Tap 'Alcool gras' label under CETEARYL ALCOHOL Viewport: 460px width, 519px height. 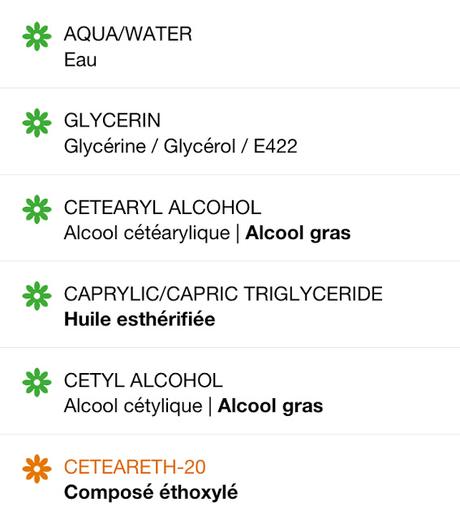[298, 233]
